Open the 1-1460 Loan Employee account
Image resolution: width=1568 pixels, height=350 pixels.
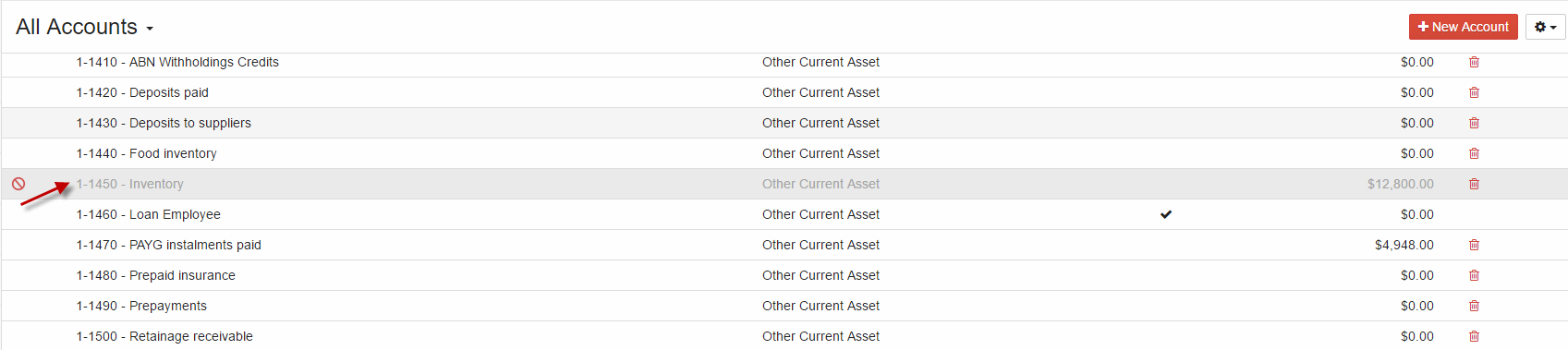point(148,214)
